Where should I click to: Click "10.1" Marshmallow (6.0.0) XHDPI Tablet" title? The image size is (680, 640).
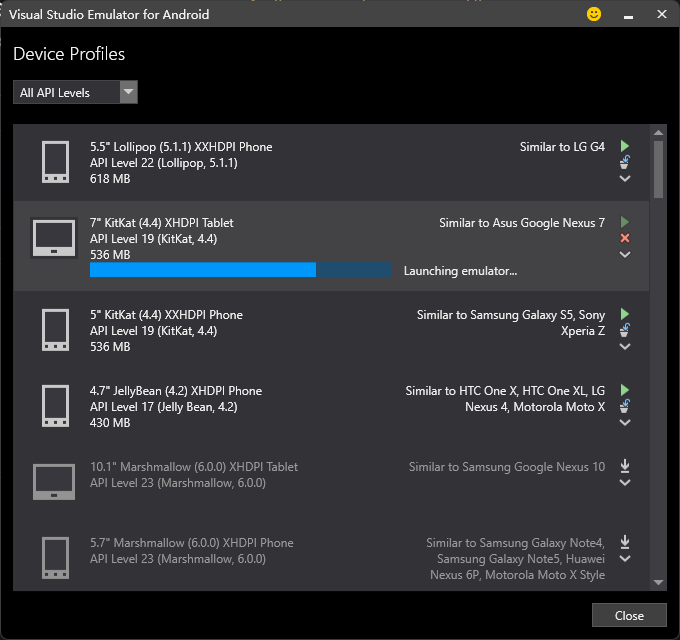194,467
